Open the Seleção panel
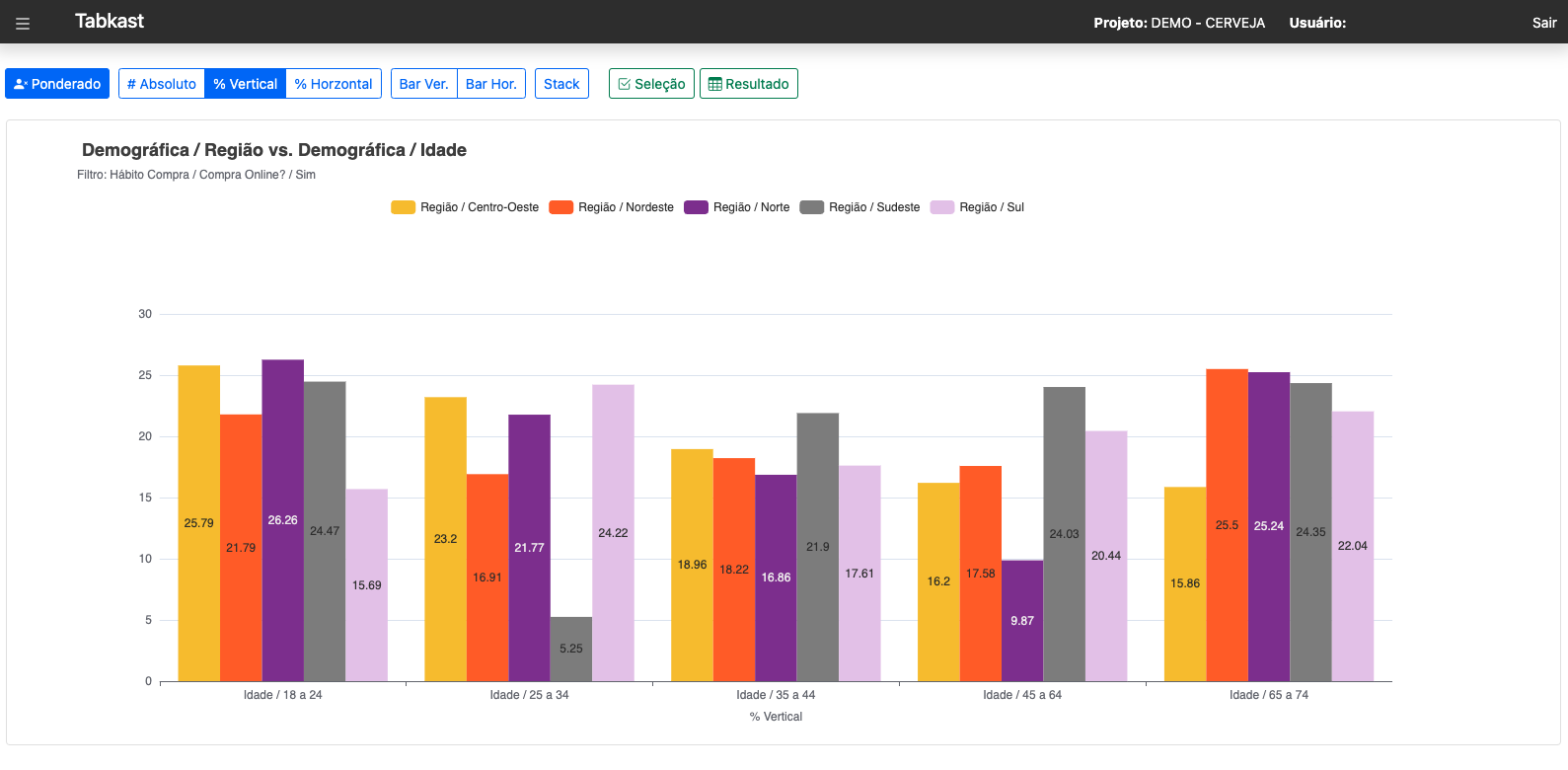Image resolution: width=1568 pixels, height=770 pixels. click(651, 84)
